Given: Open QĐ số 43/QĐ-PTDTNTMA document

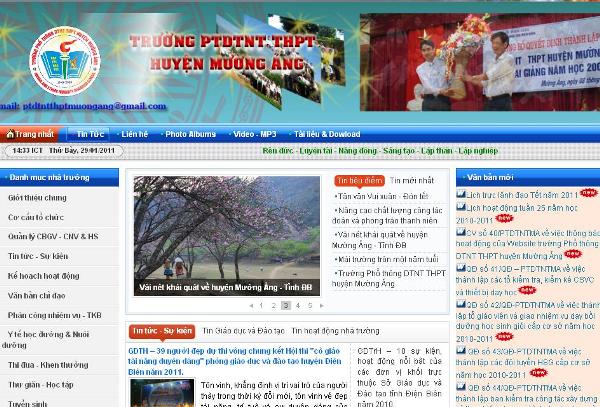Looking at the screenshot, I should point(523,363).
